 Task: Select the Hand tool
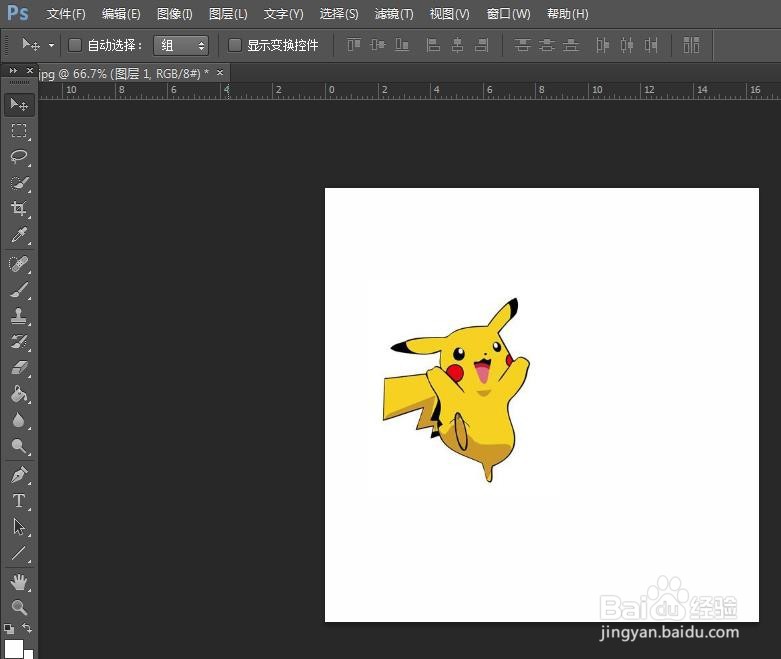tap(19, 582)
